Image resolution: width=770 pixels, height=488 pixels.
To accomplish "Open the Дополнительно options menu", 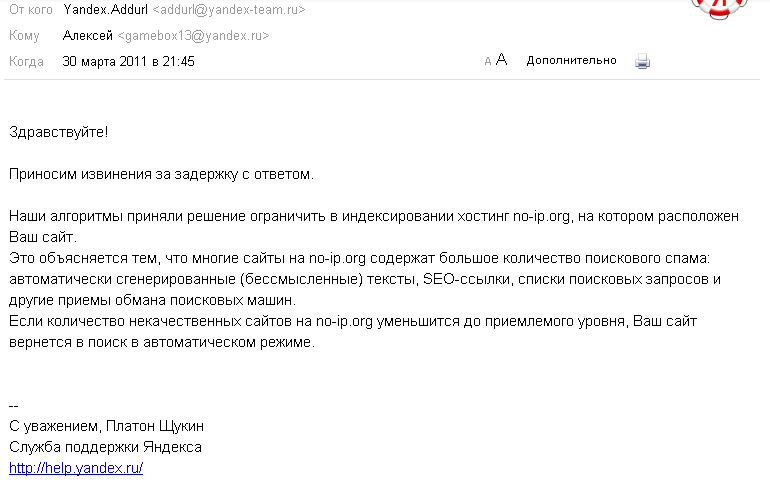I will tap(571, 60).
